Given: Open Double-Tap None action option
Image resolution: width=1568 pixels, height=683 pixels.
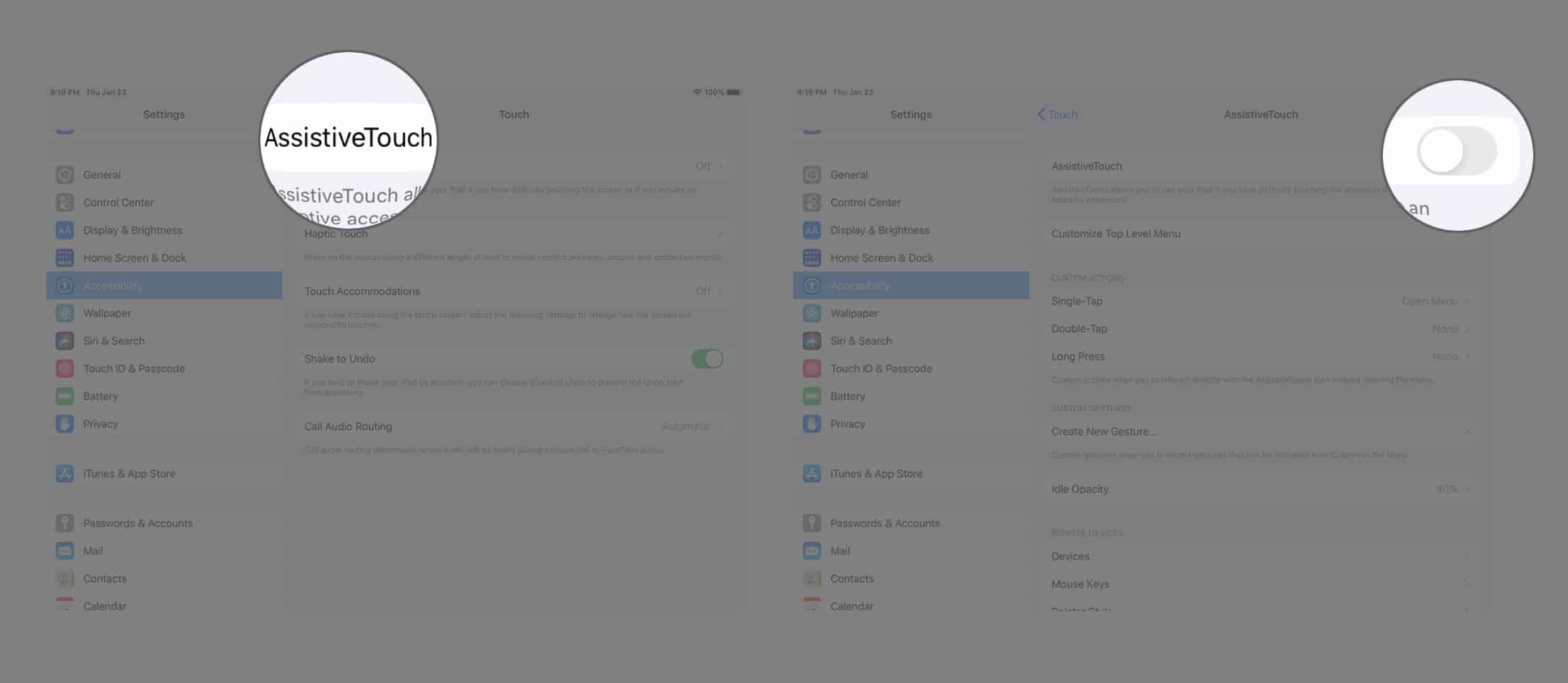Looking at the screenshot, I should [x=1451, y=328].
